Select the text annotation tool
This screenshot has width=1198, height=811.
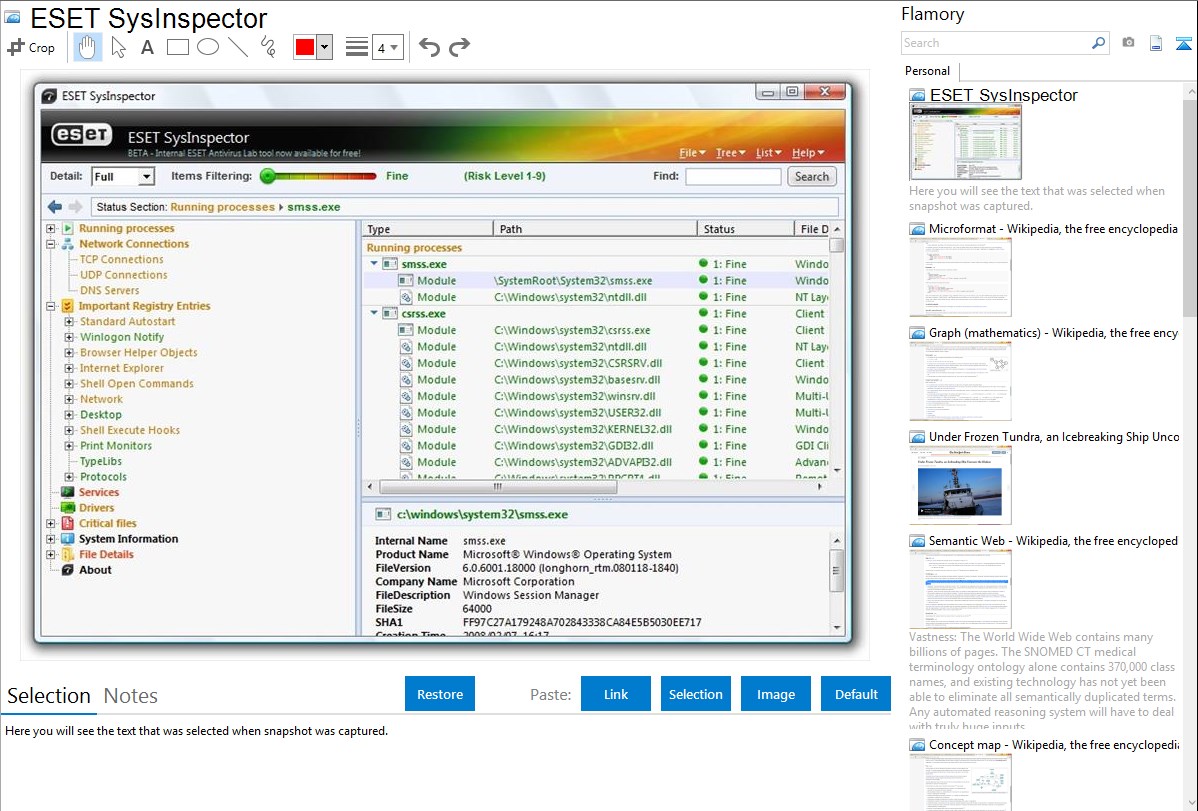coord(147,47)
